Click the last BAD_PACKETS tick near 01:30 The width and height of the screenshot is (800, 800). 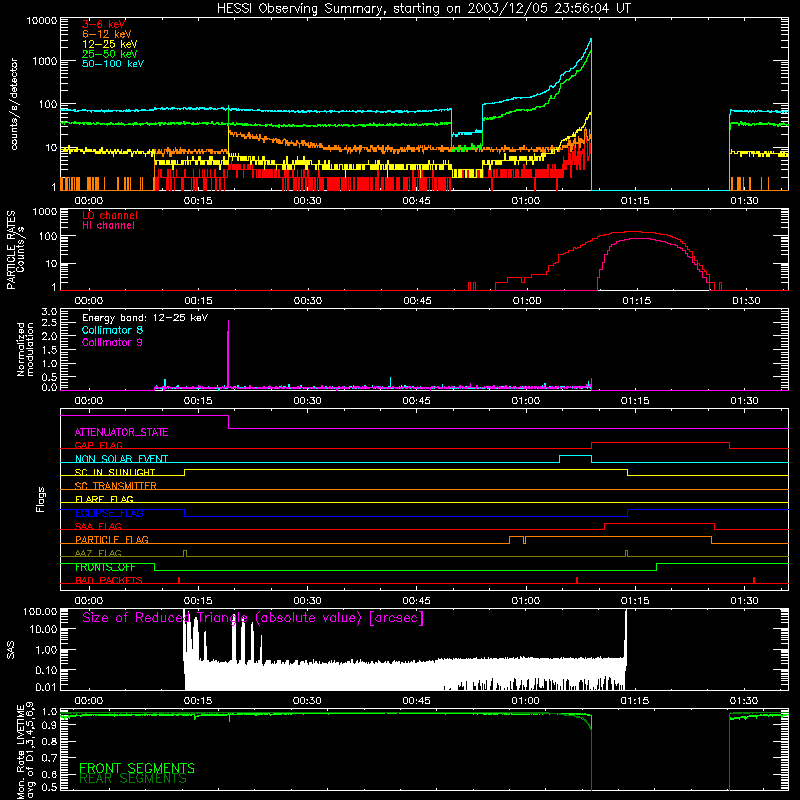[754, 580]
